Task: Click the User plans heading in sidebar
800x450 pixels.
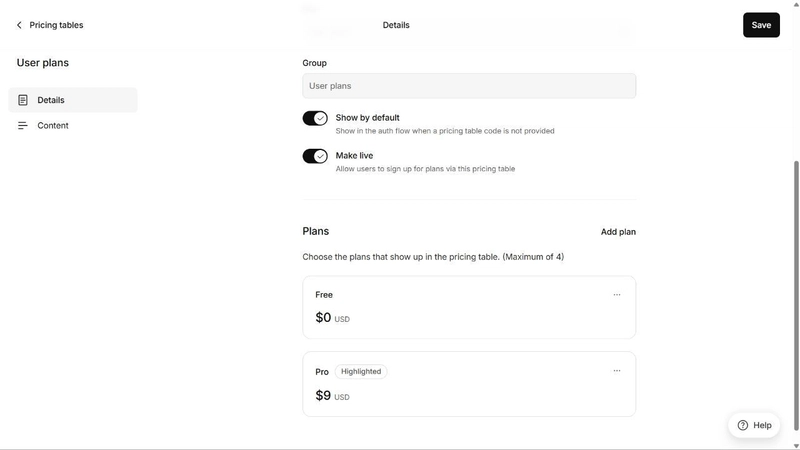Action: [43, 63]
